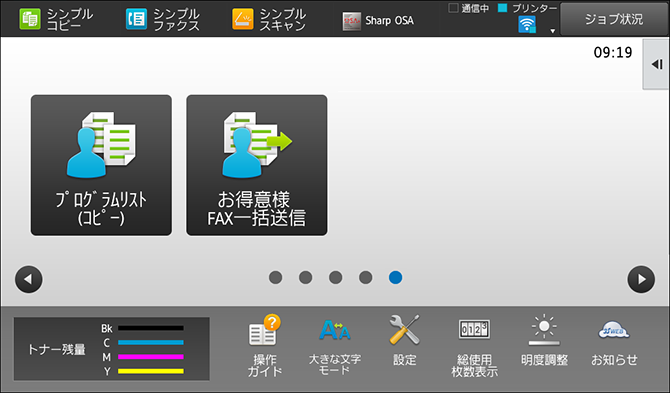
Task: Open the お知らせ cloud icon
Action: tap(614, 343)
